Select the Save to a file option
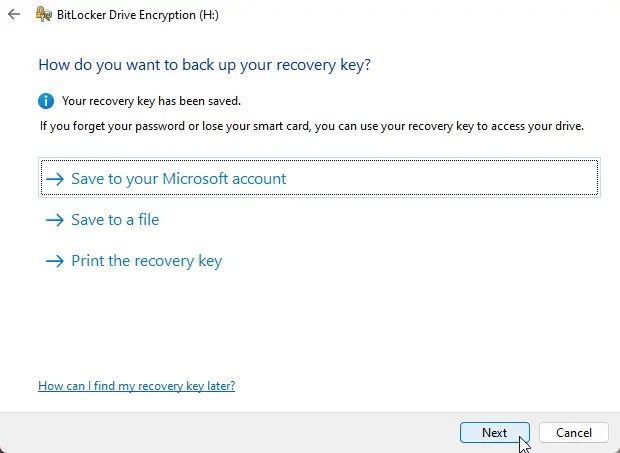The image size is (620, 453). pyautogui.click(x=115, y=220)
